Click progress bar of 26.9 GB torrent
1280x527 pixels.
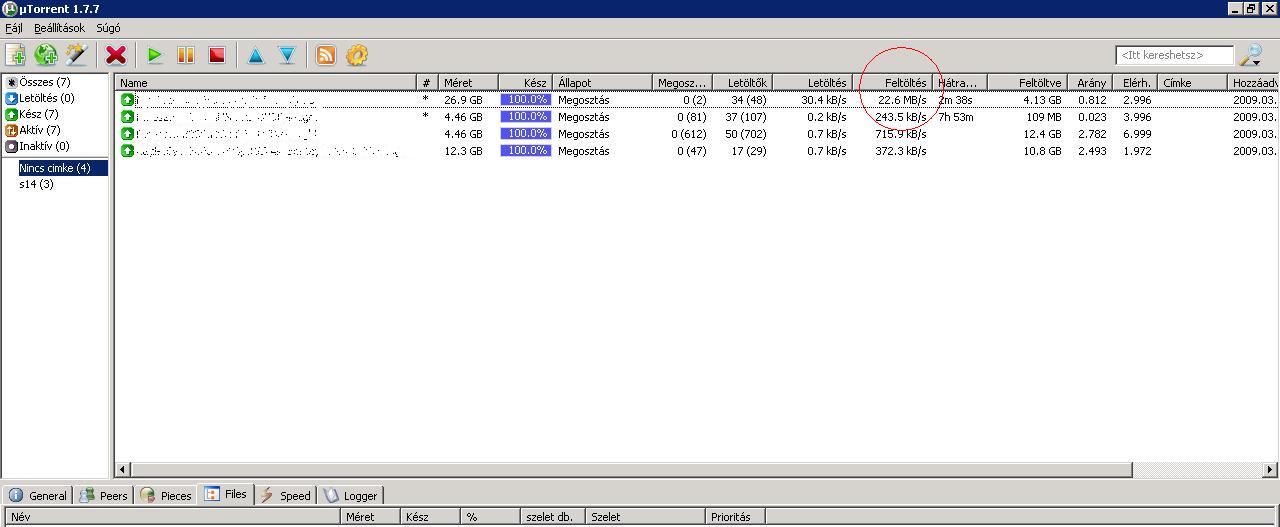pyautogui.click(x=526, y=100)
